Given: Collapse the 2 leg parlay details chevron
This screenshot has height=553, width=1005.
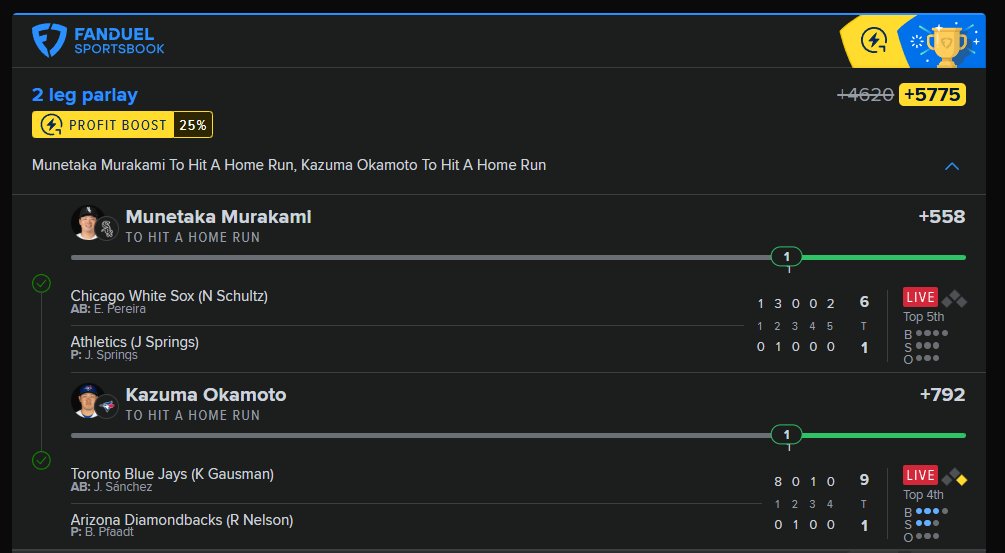Looking at the screenshot, I should [952, 166].
